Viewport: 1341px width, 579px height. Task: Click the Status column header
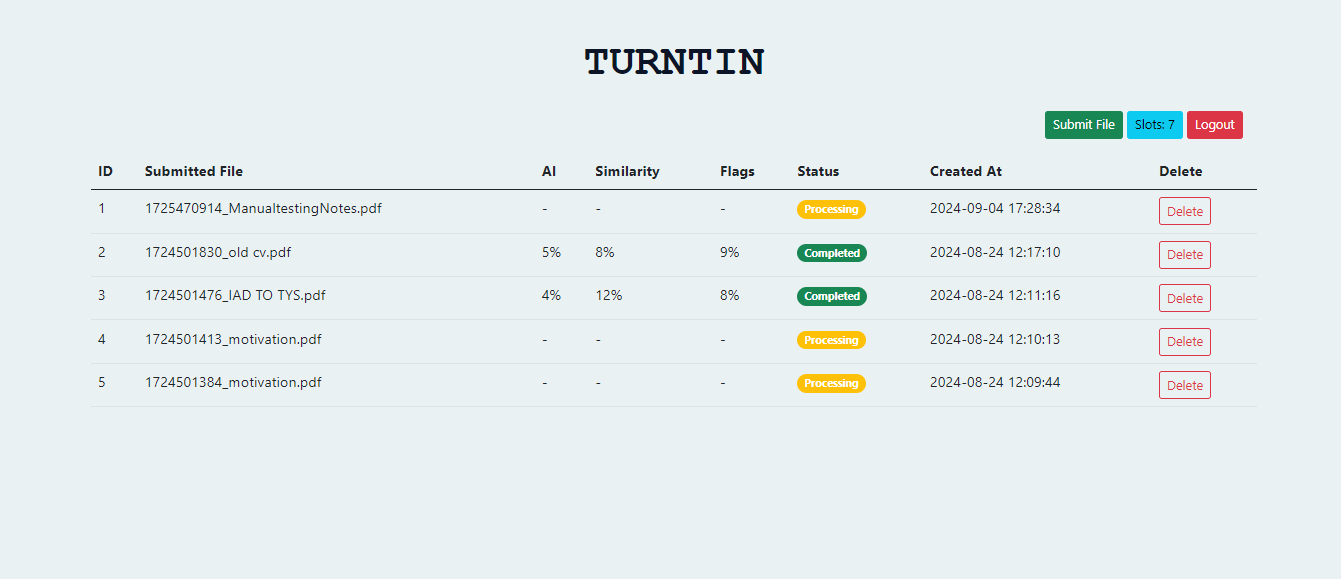point(818,171)
